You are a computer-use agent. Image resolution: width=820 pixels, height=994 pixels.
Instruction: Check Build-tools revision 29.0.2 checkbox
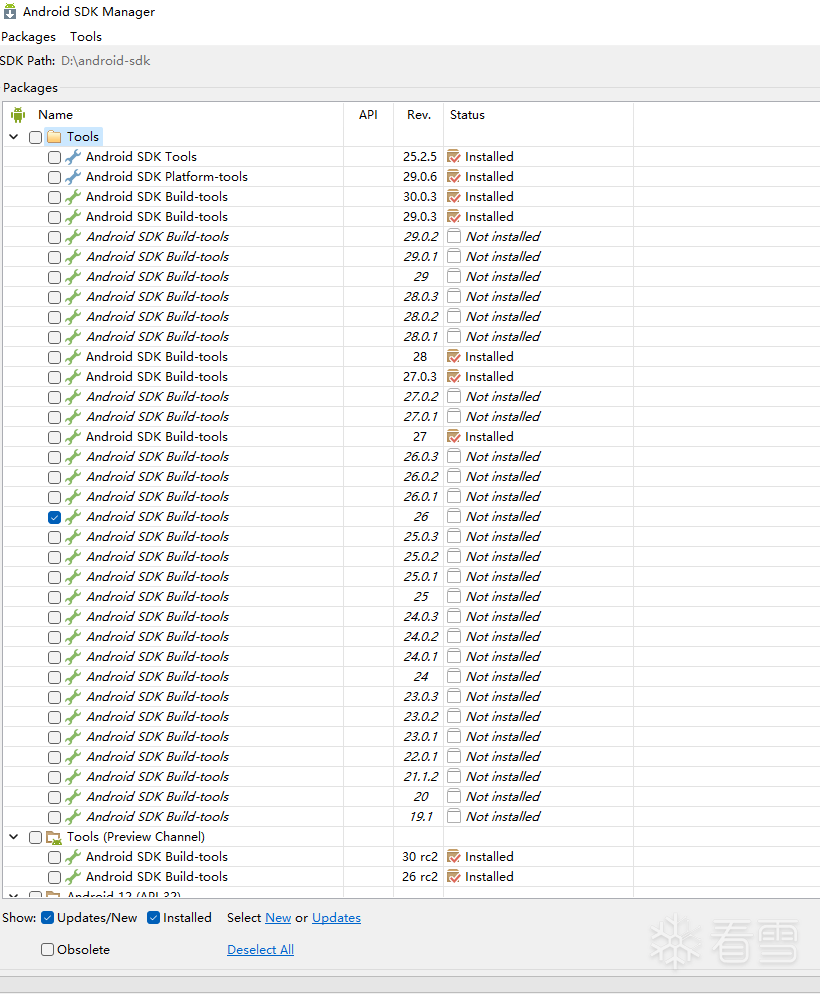(54, 237)
